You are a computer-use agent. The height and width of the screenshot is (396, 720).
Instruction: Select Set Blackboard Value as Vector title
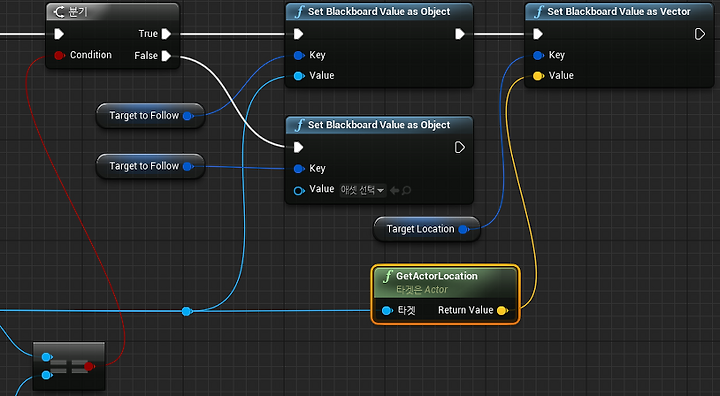pyautogui.click(x=619, y=11)
